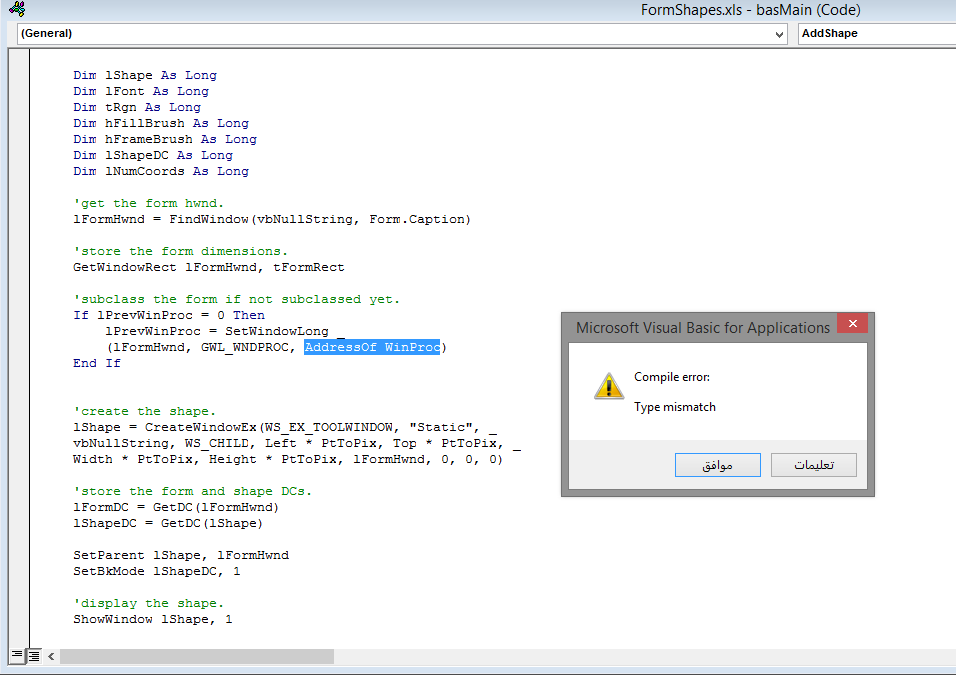Click the margin indicator bar beside the code
The image size is (956, 675).
pos(19,348)
